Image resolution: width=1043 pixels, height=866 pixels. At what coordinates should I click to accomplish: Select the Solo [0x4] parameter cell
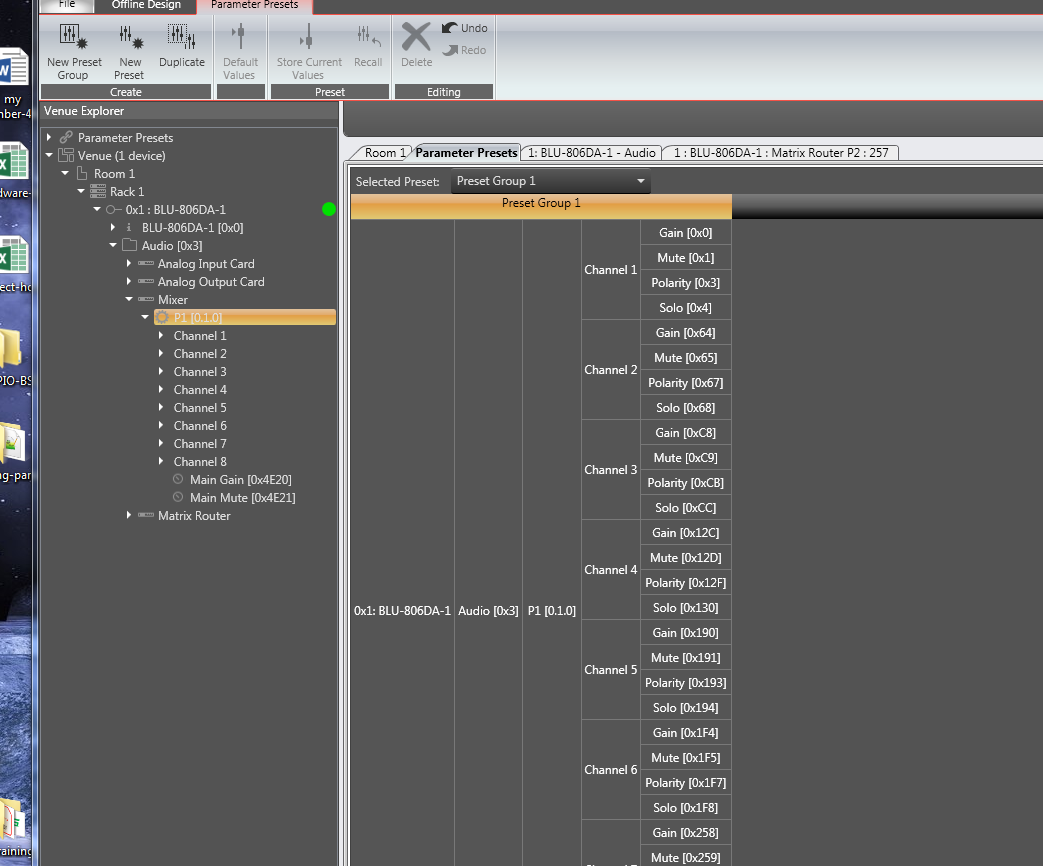pyautogui.click(x=685, y=308)
